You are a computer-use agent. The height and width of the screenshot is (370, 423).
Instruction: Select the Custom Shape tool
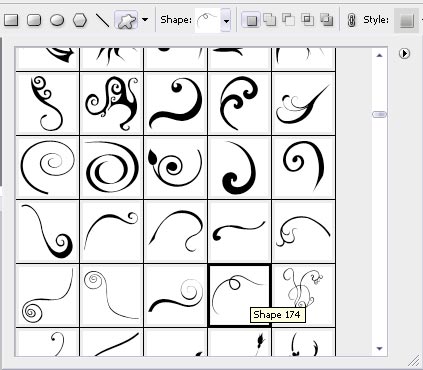(126, 20)
